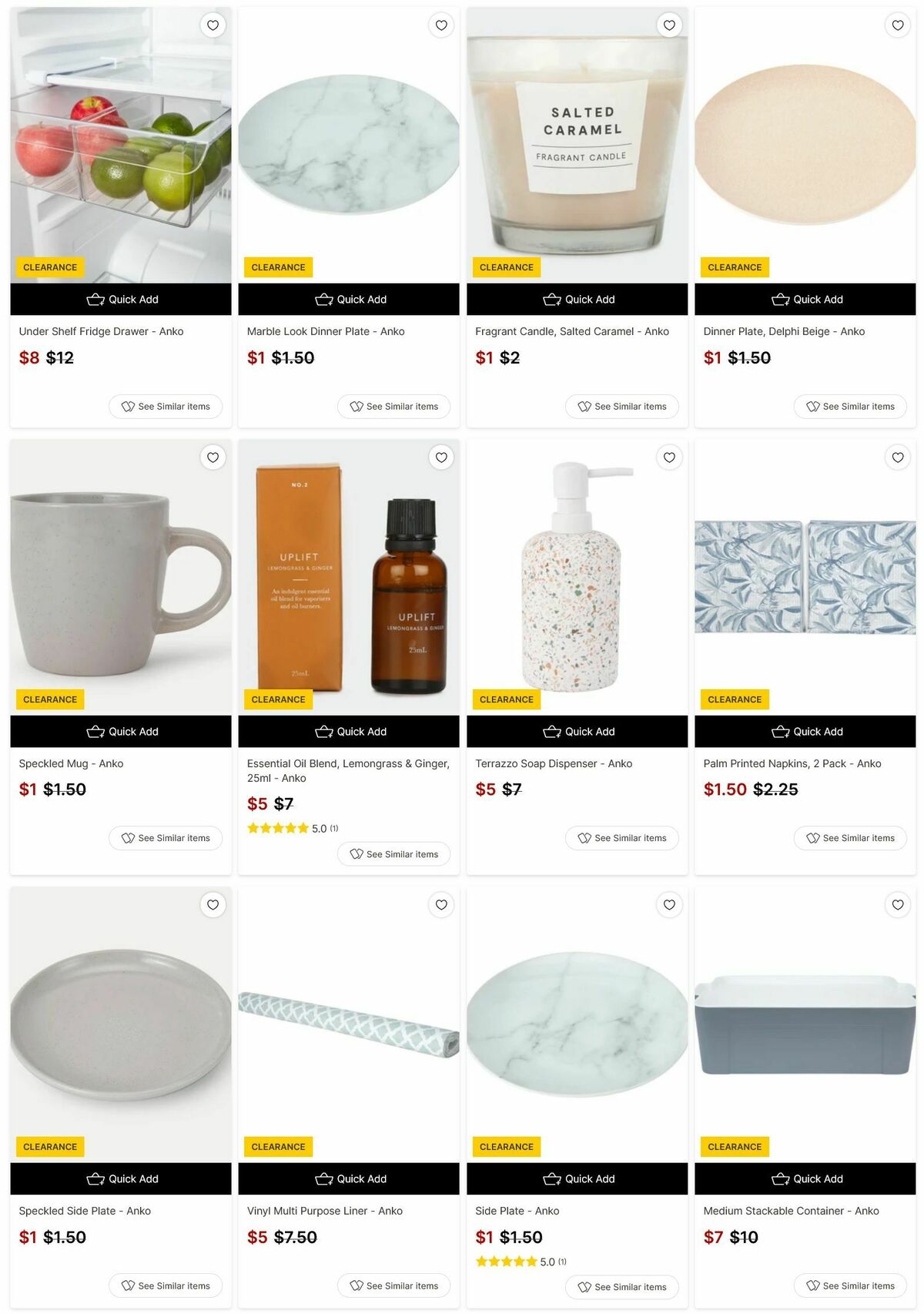Click heart icon on Palm Printed Napkins
Image resolution: width=924 pixels, height=1314 pixels.
[898, 458]
